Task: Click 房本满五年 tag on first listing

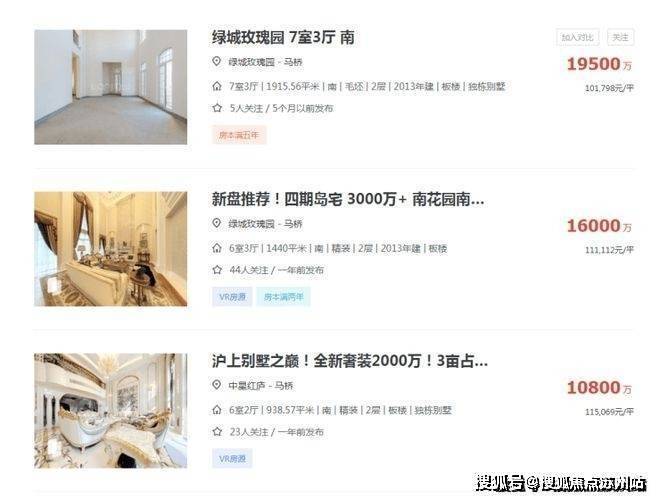Action: coord(239,135)
